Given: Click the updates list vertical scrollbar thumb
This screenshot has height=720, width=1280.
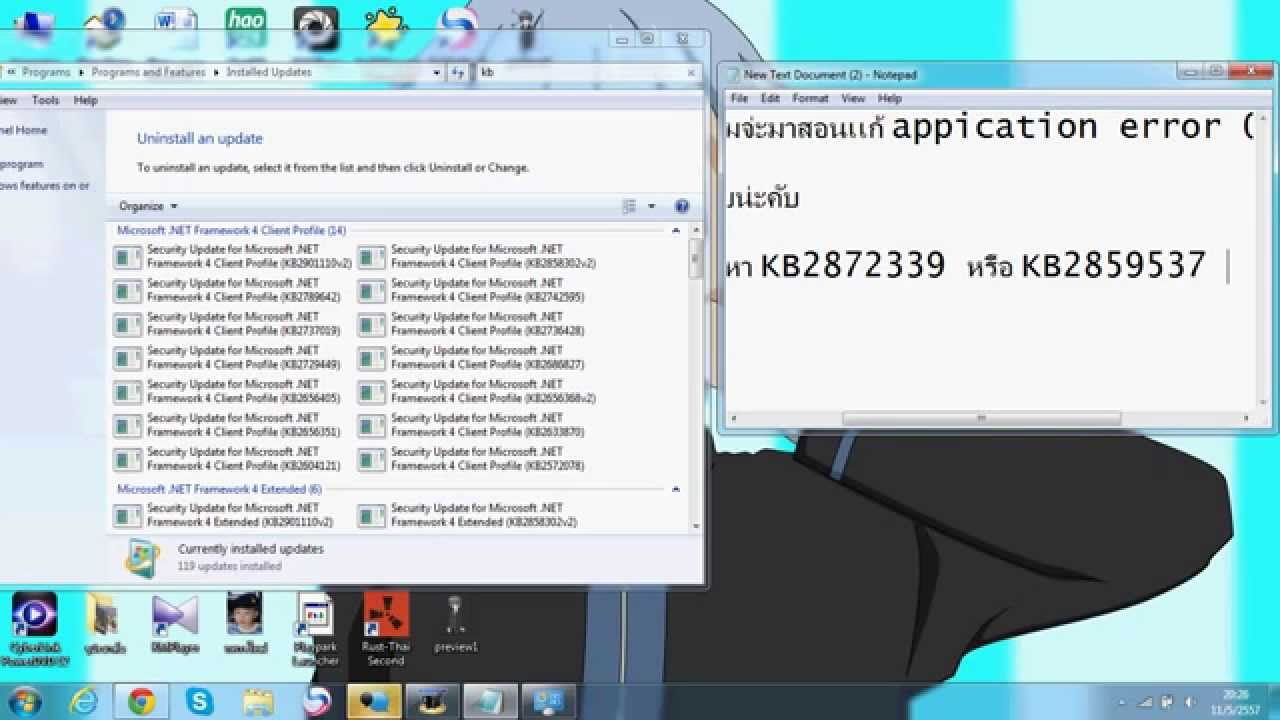Looking at the screenshot, I should [x=695, y=259].
